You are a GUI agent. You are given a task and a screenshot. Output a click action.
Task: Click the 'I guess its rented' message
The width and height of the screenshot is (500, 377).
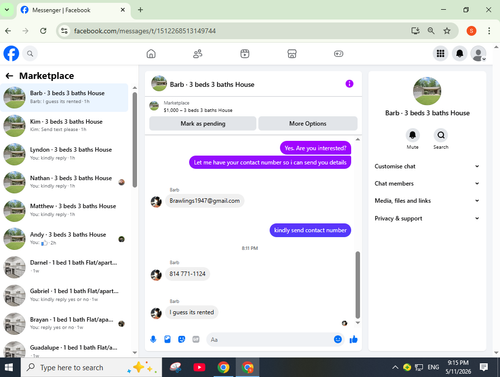[192, 312]
